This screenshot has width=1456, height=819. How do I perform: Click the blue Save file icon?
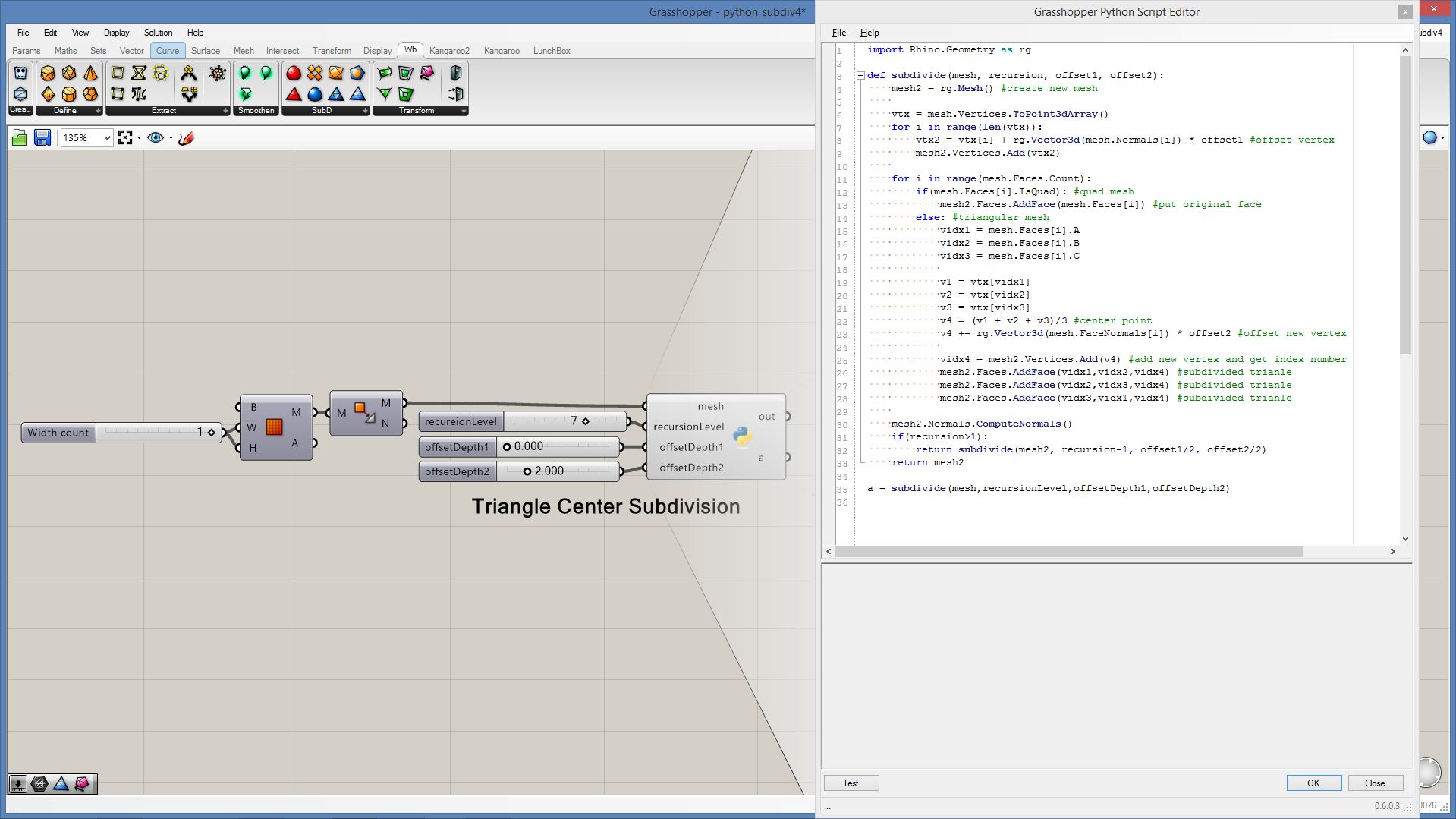point(42,137)
